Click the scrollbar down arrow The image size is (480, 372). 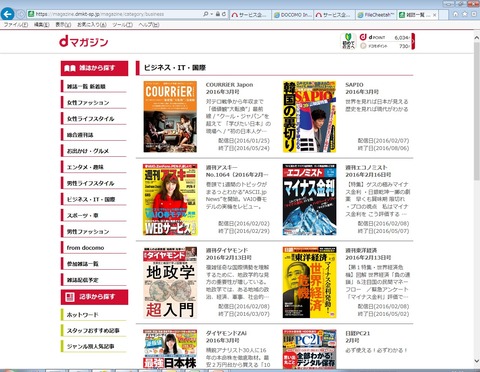click(476, 361)
